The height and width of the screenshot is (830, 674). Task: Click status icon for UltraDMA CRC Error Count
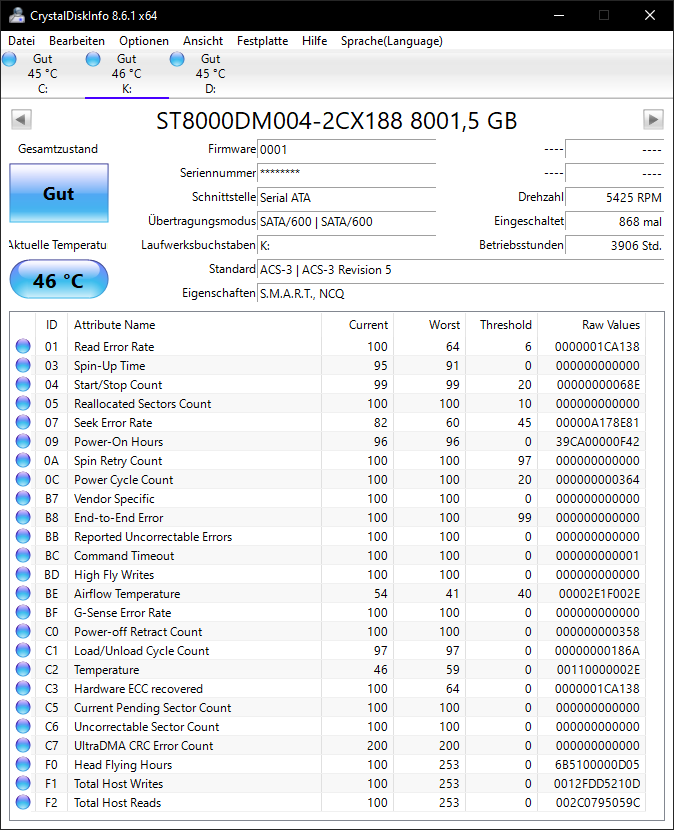23,745
